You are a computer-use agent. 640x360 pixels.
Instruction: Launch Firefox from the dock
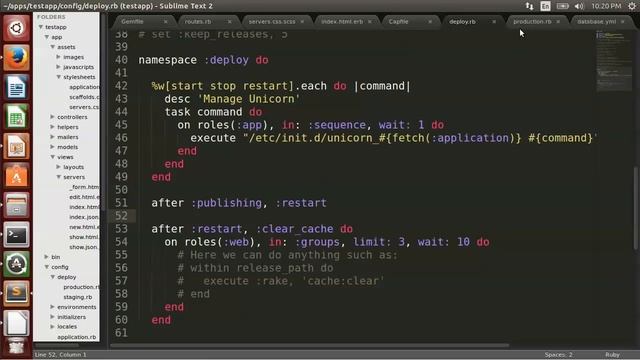click(16, 58)
